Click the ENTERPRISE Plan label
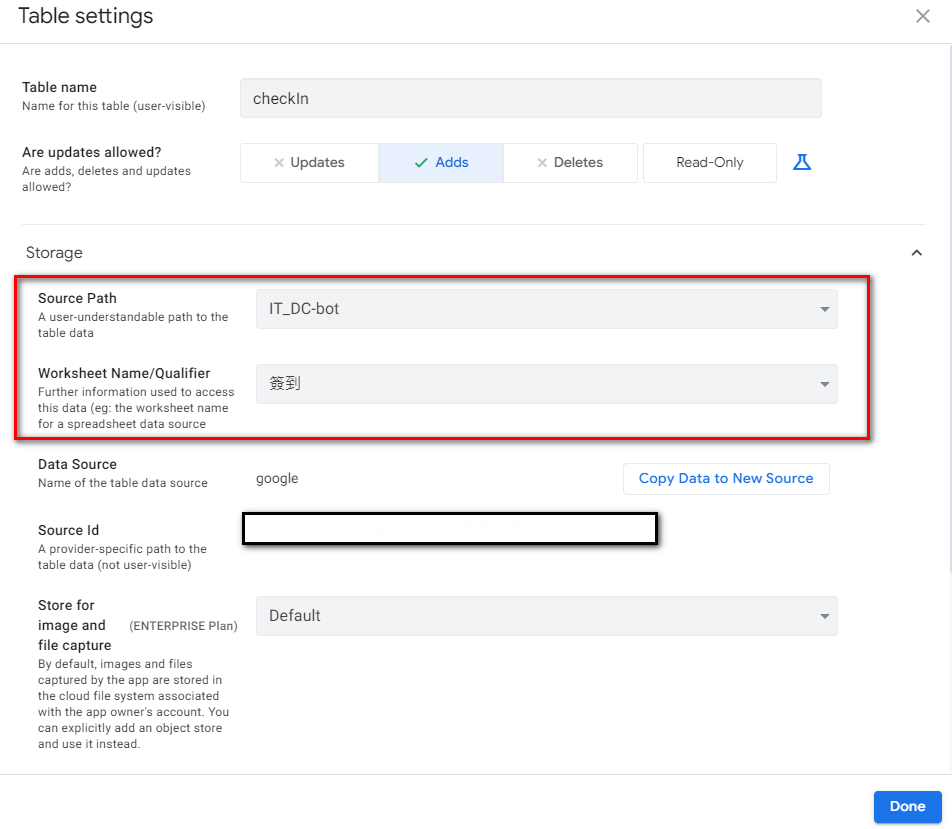Viewport: 952px width, 829px height. [183, 626]
